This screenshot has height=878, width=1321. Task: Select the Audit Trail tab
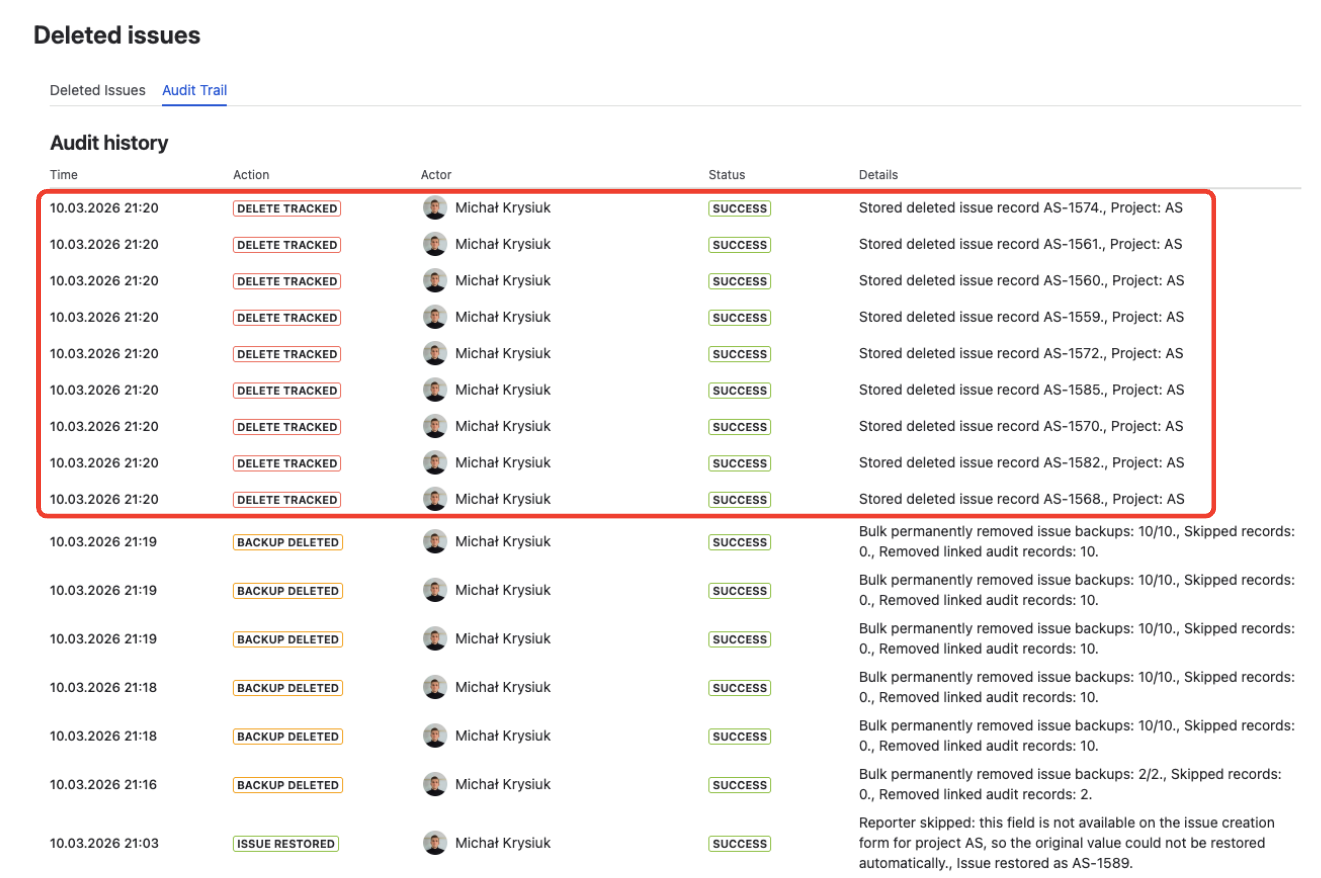coord(194,90)
